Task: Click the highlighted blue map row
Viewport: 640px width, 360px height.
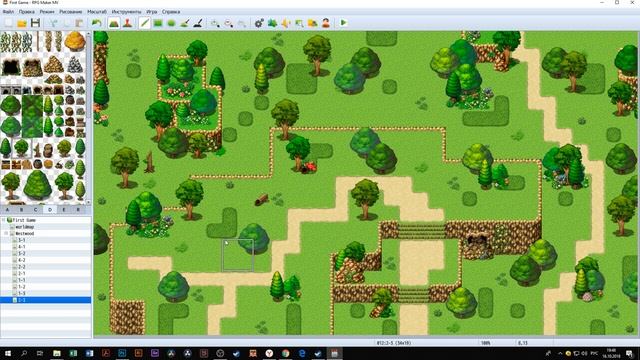Action: pos(46,300)
